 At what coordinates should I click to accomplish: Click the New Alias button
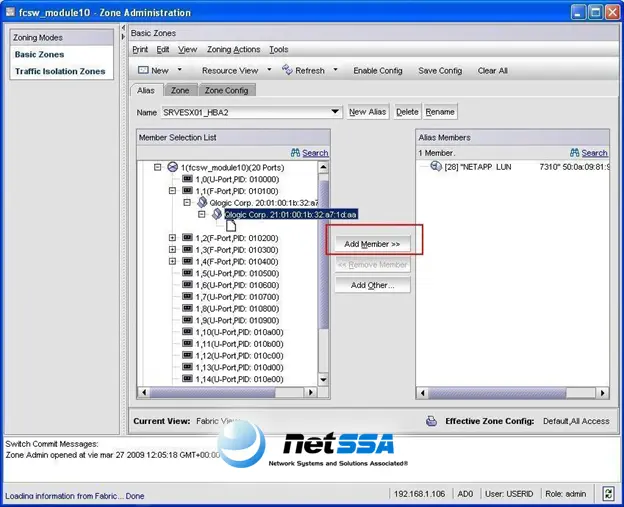[368, 112]
